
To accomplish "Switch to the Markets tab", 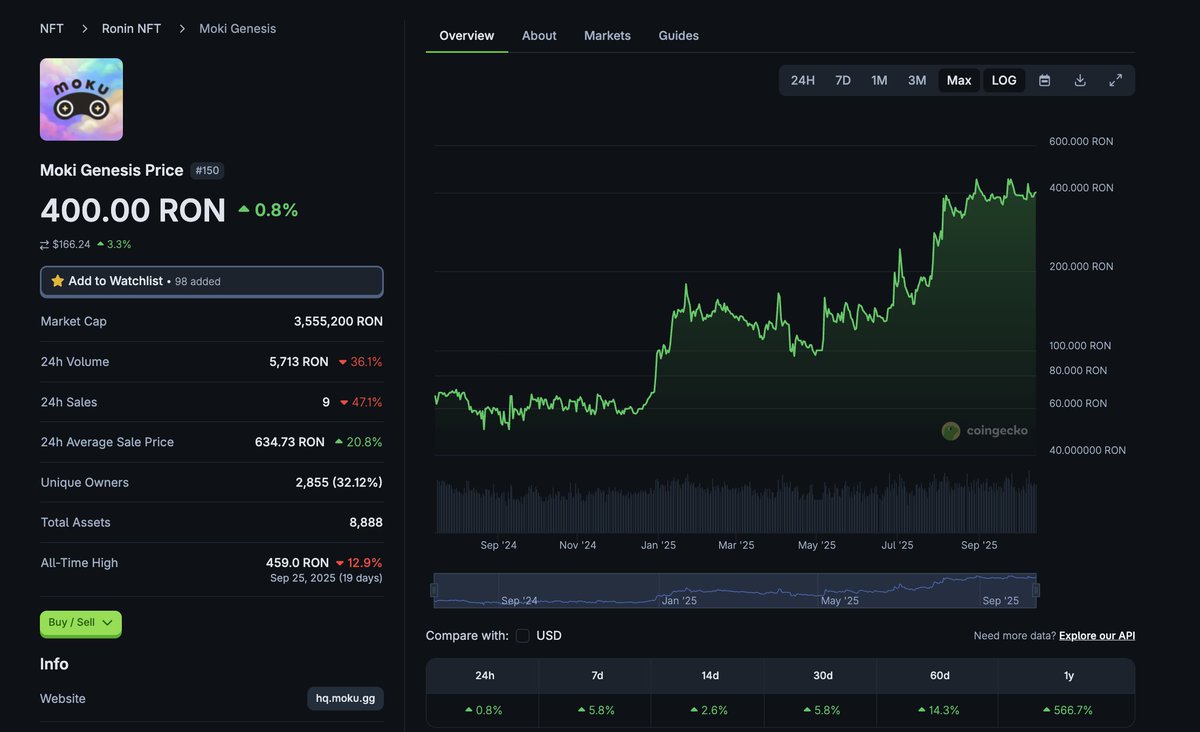I will coord(607,35).
